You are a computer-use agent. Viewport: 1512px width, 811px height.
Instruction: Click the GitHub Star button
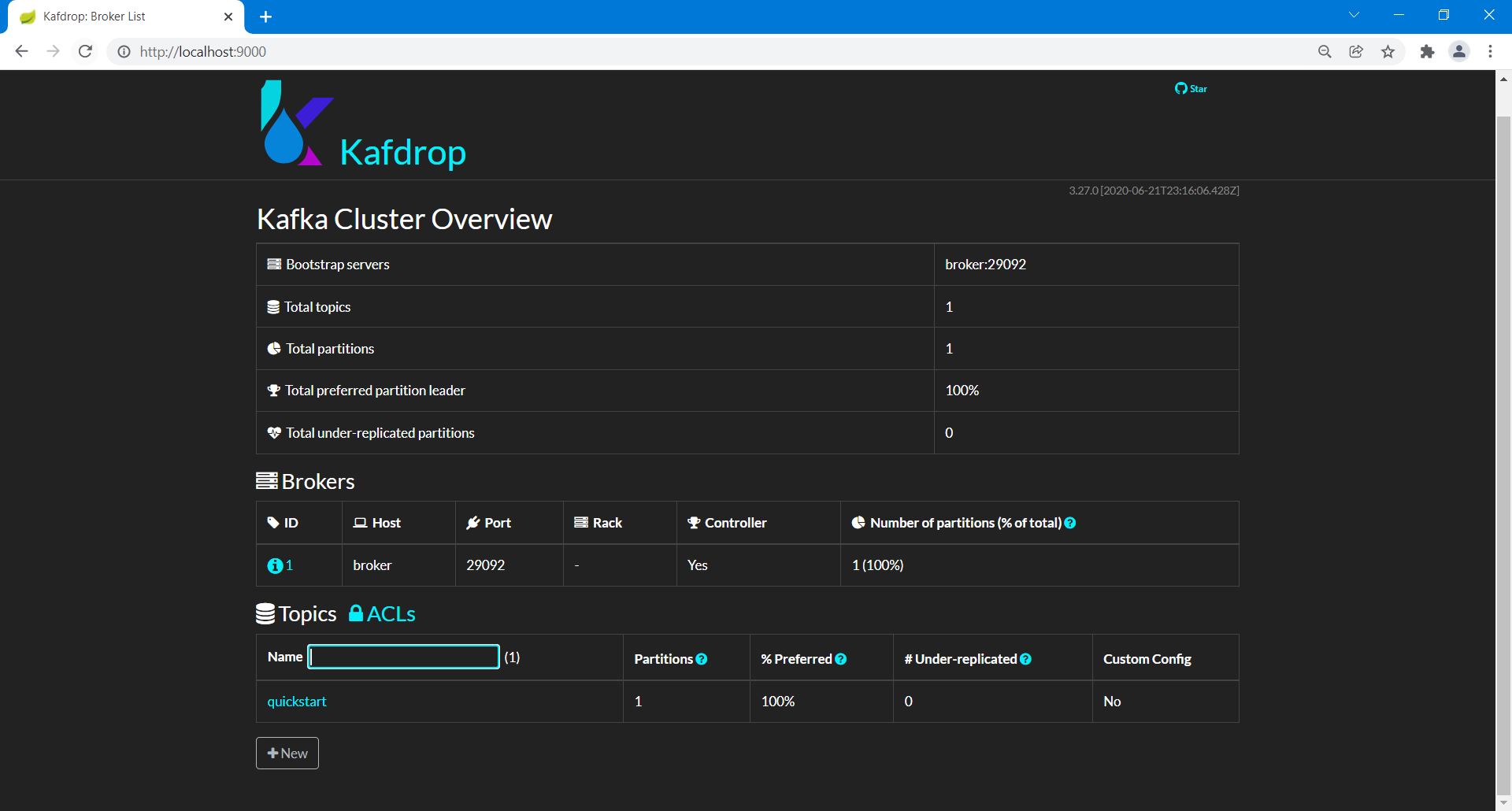click(x=1191, y=88)
